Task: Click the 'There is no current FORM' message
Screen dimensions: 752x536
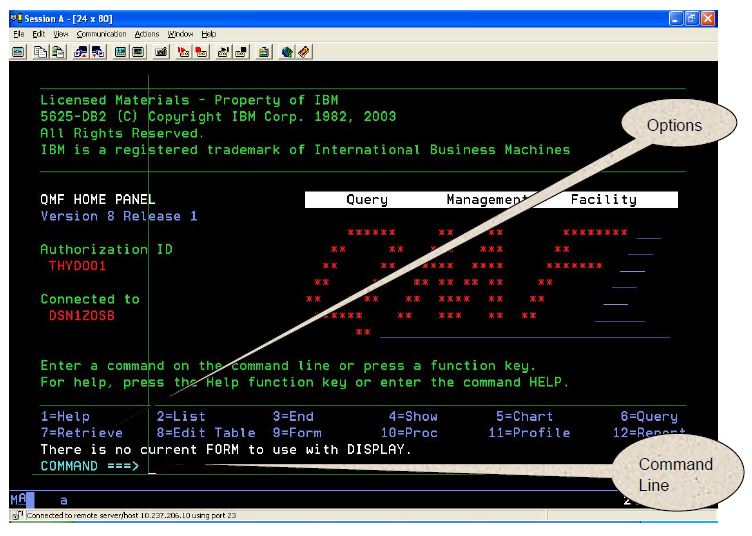Action: pos(226,449)
